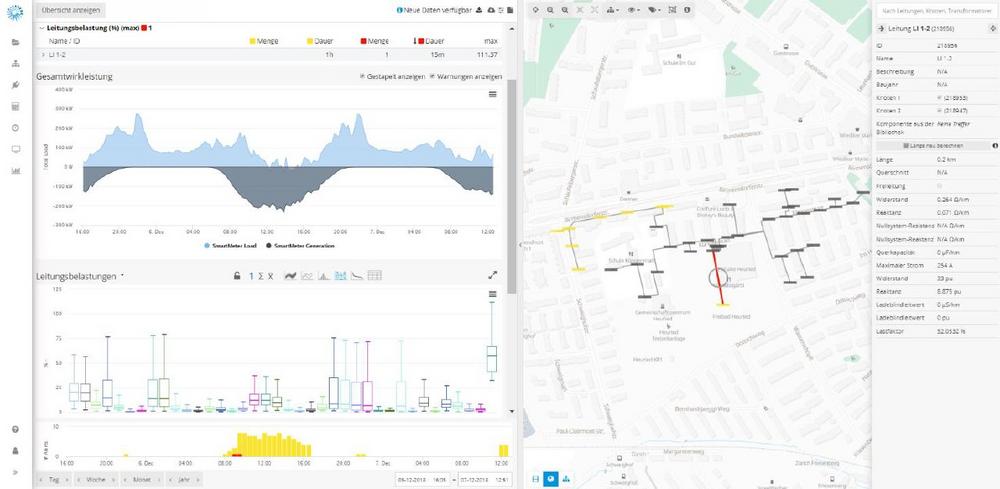Open Leitungsbelastungen chart title dropdown
1000x489 pixels.
pos(122,275)
